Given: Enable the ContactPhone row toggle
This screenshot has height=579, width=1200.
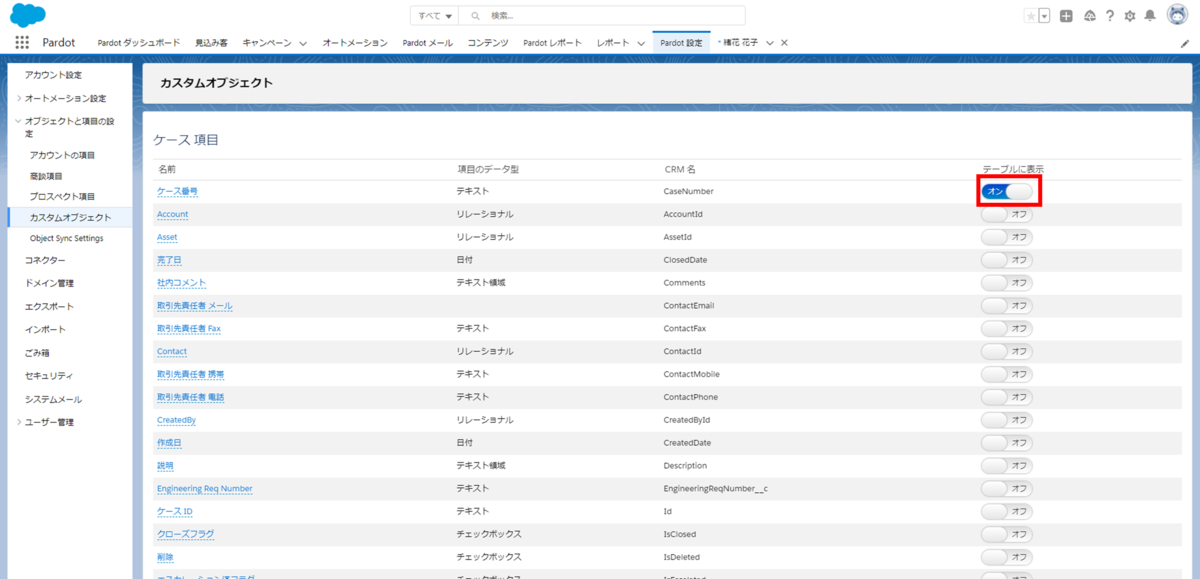Looking at the screenshot, I should pyautogui.click(x=1007, y=397).
